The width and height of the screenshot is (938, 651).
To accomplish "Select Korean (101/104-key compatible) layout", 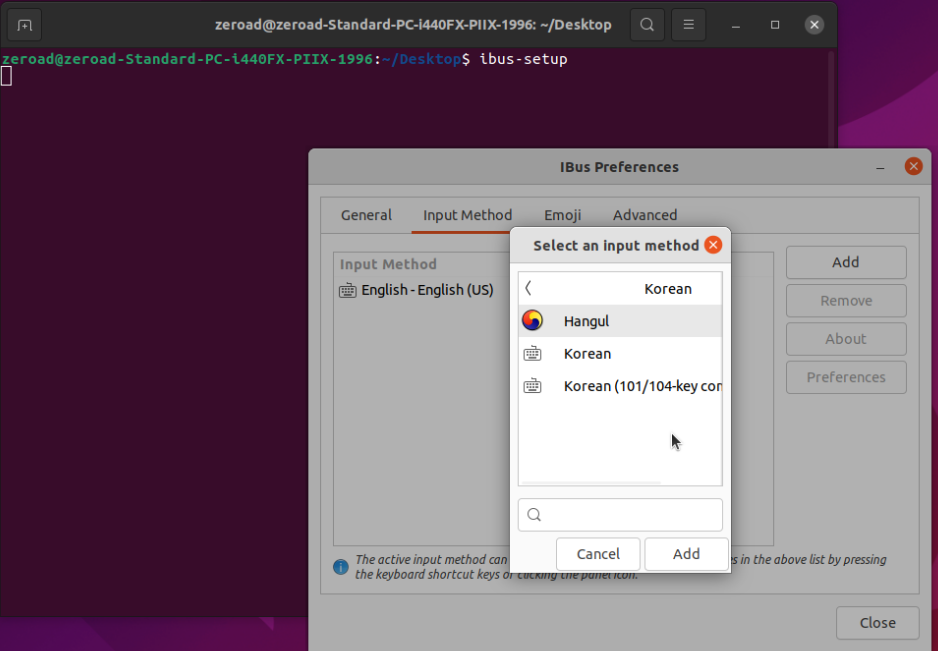I will (x=620, y=386).
